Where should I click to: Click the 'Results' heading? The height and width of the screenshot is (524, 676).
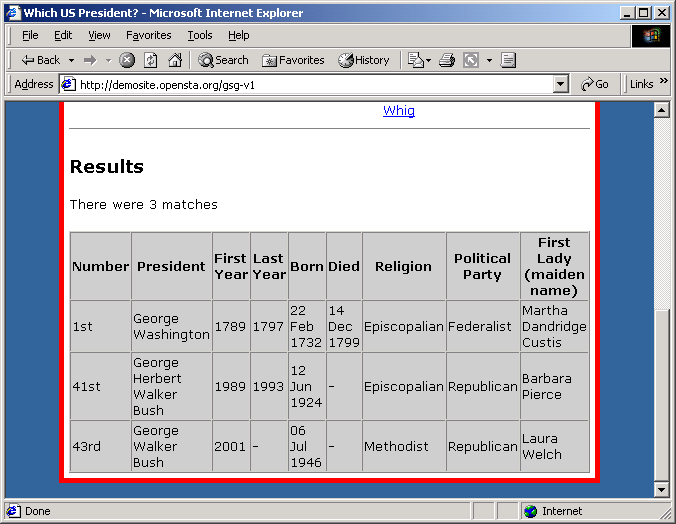pos(106,166)
